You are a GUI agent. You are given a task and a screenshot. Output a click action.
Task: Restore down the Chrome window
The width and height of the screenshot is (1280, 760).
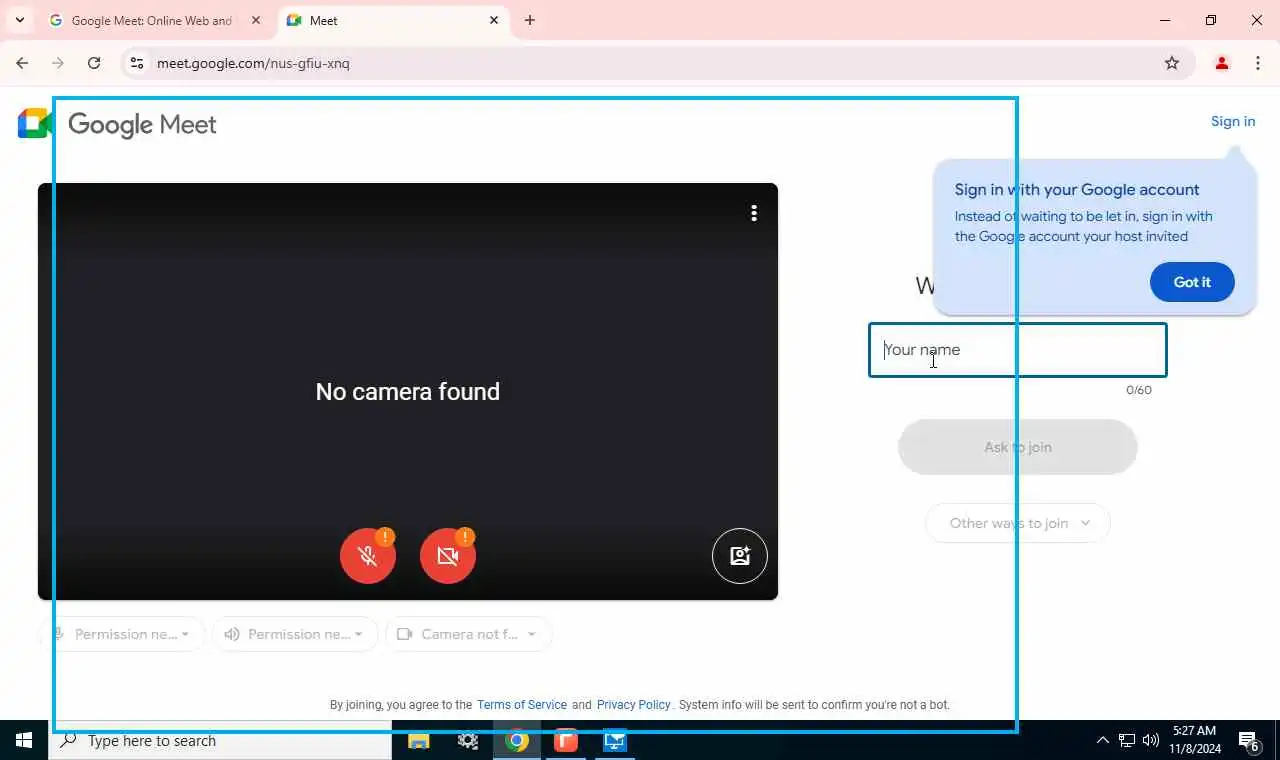pyautogui.click(x=1211, y=20)
